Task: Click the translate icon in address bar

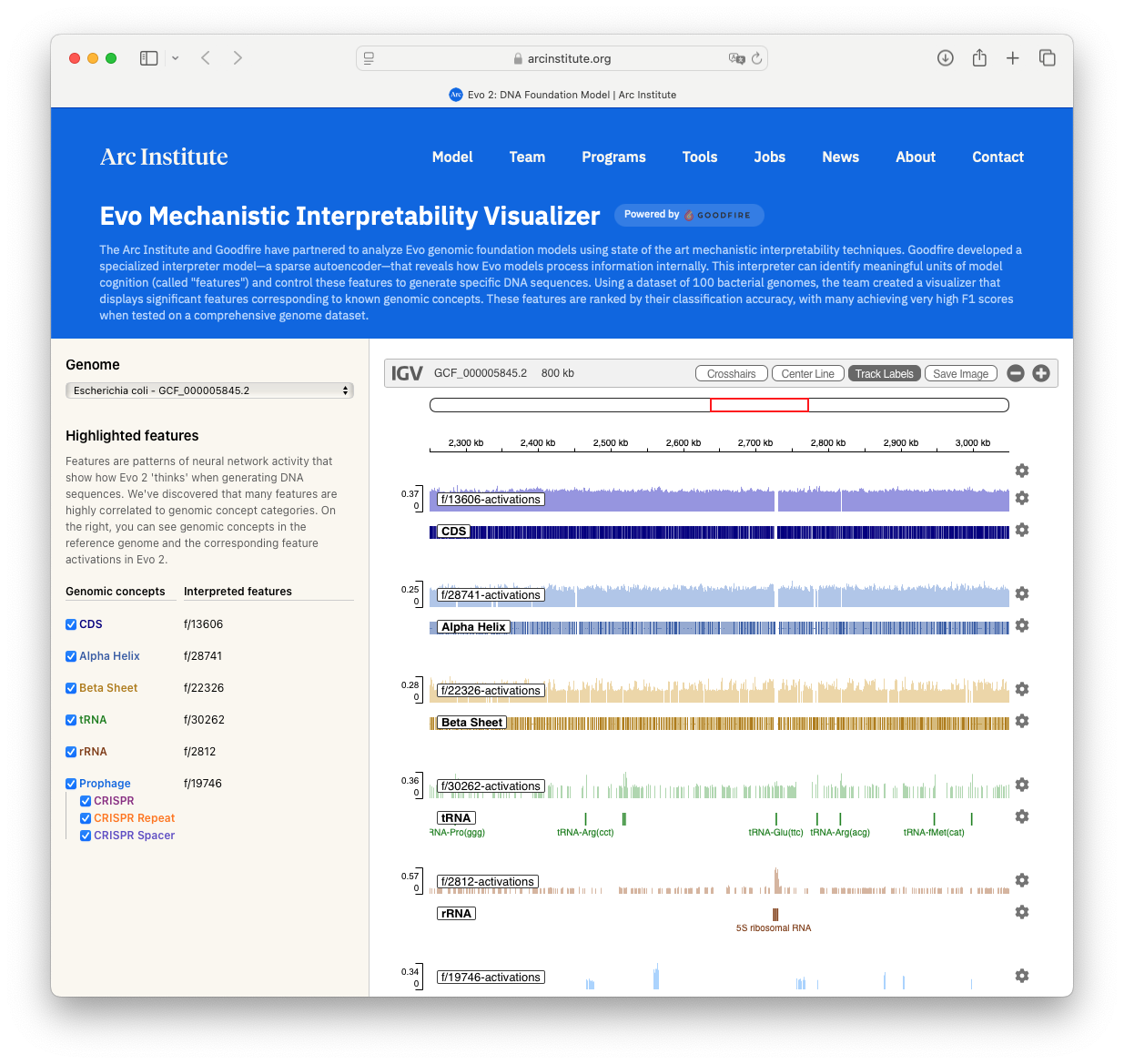Action: [736, 58]
